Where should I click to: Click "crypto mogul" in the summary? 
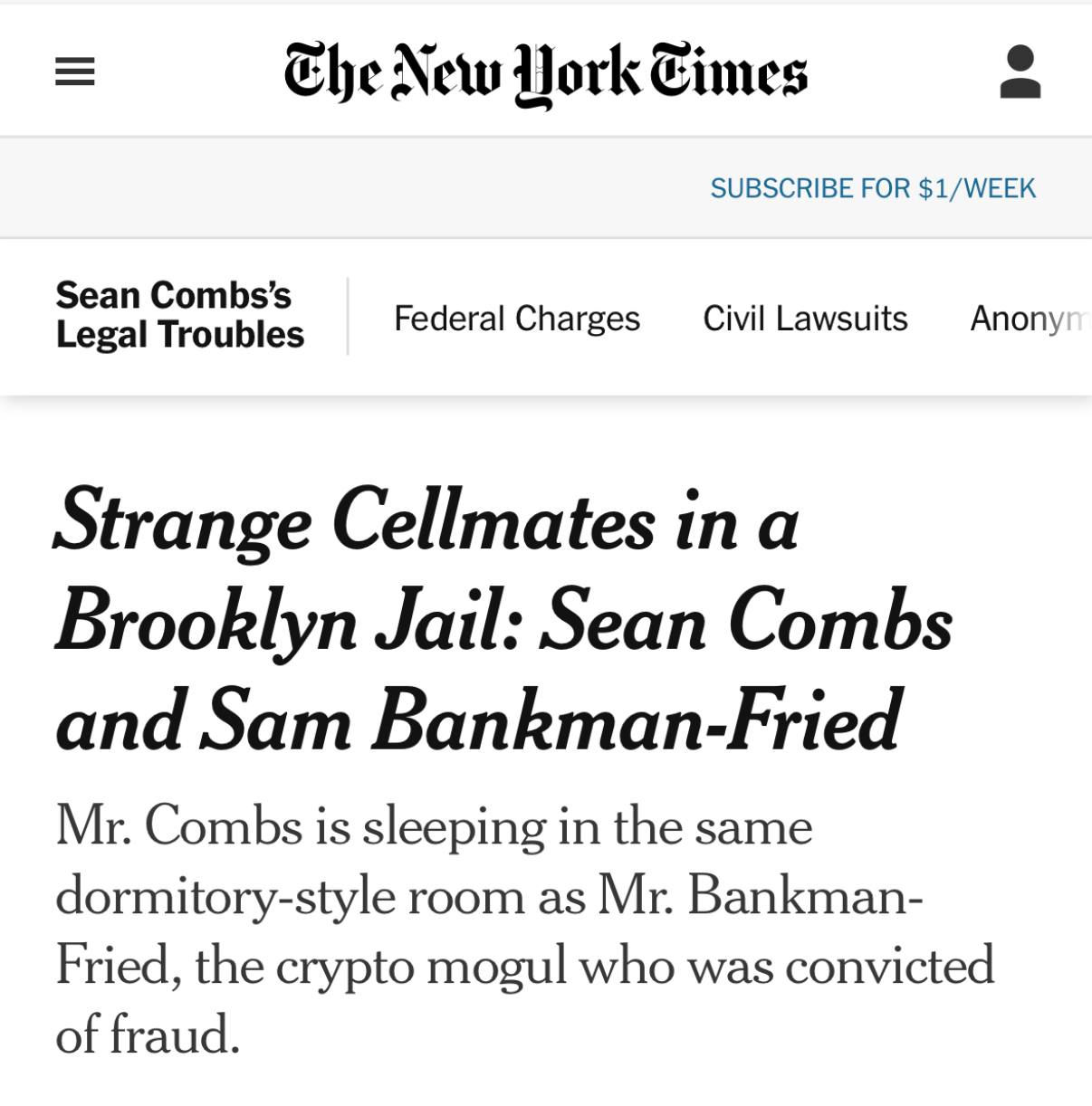click(420, 965)
